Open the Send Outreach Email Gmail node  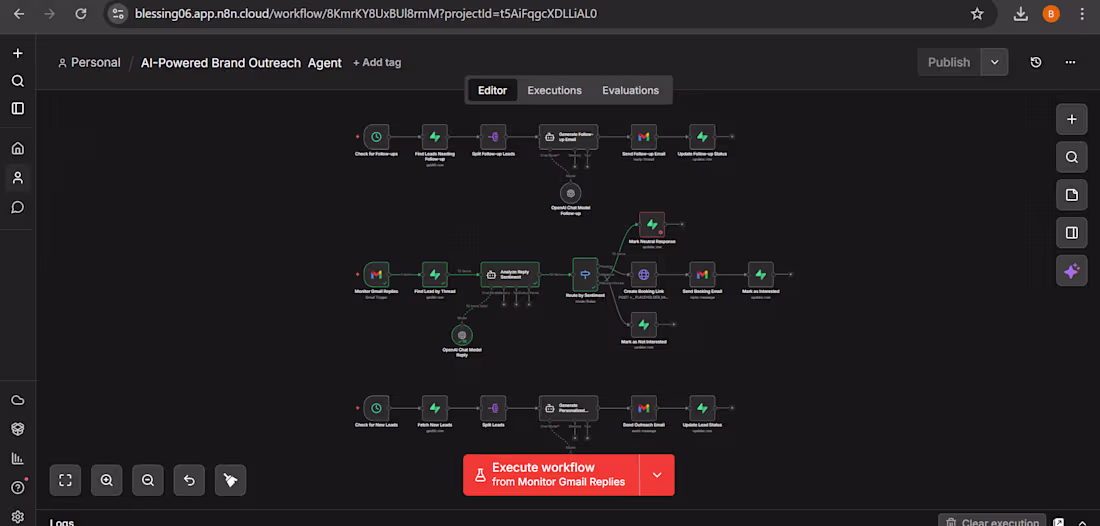click(643, 408)
